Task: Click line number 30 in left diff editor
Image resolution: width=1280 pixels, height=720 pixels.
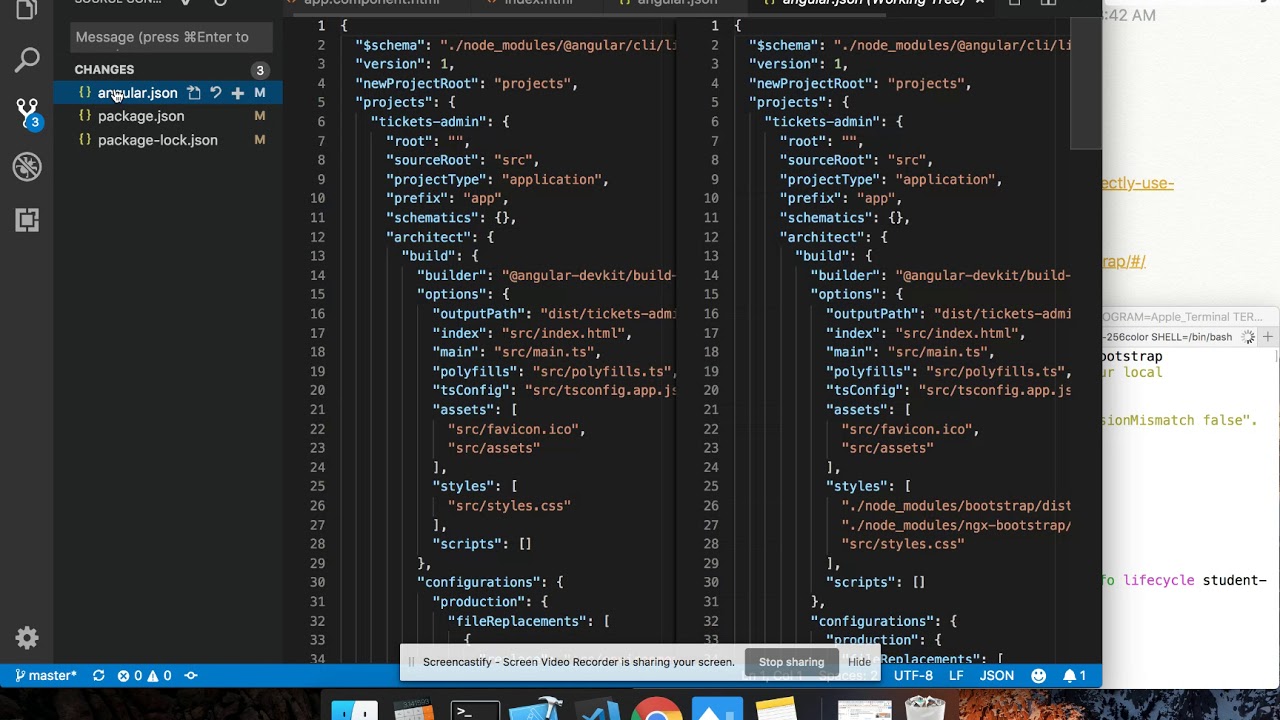Action: pos(317,582)
